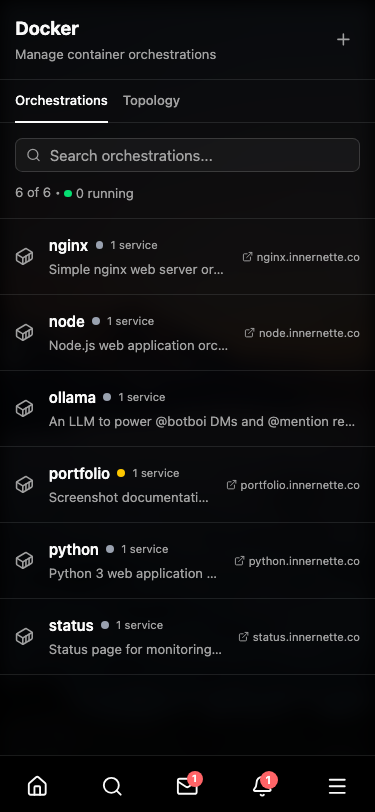
Task: Click the nginx orchestration title
Action: click(x=68, y=245)
